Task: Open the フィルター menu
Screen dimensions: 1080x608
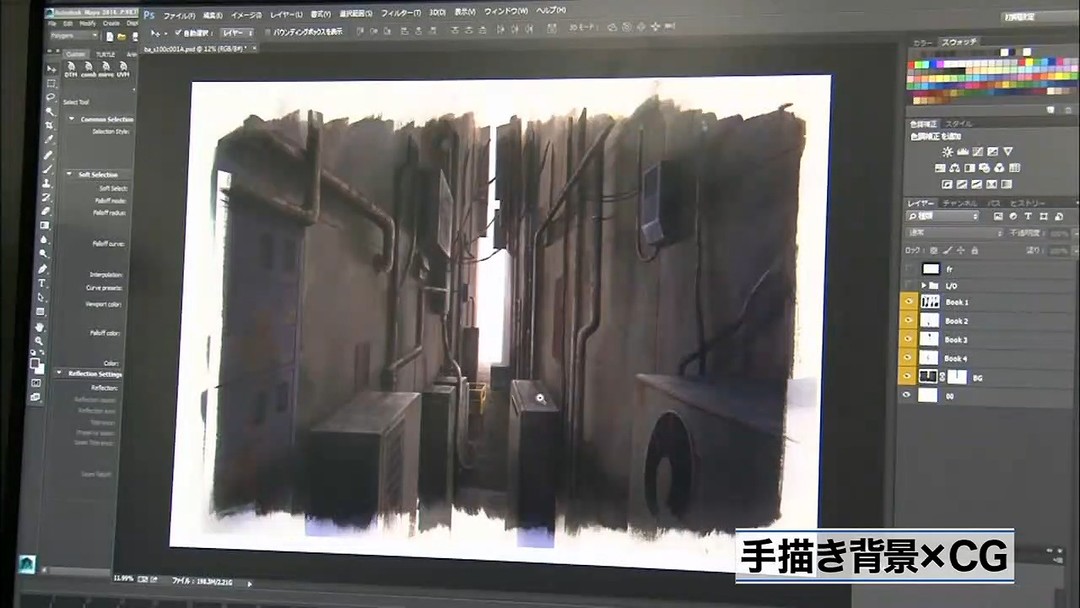Action: (401, 13)
